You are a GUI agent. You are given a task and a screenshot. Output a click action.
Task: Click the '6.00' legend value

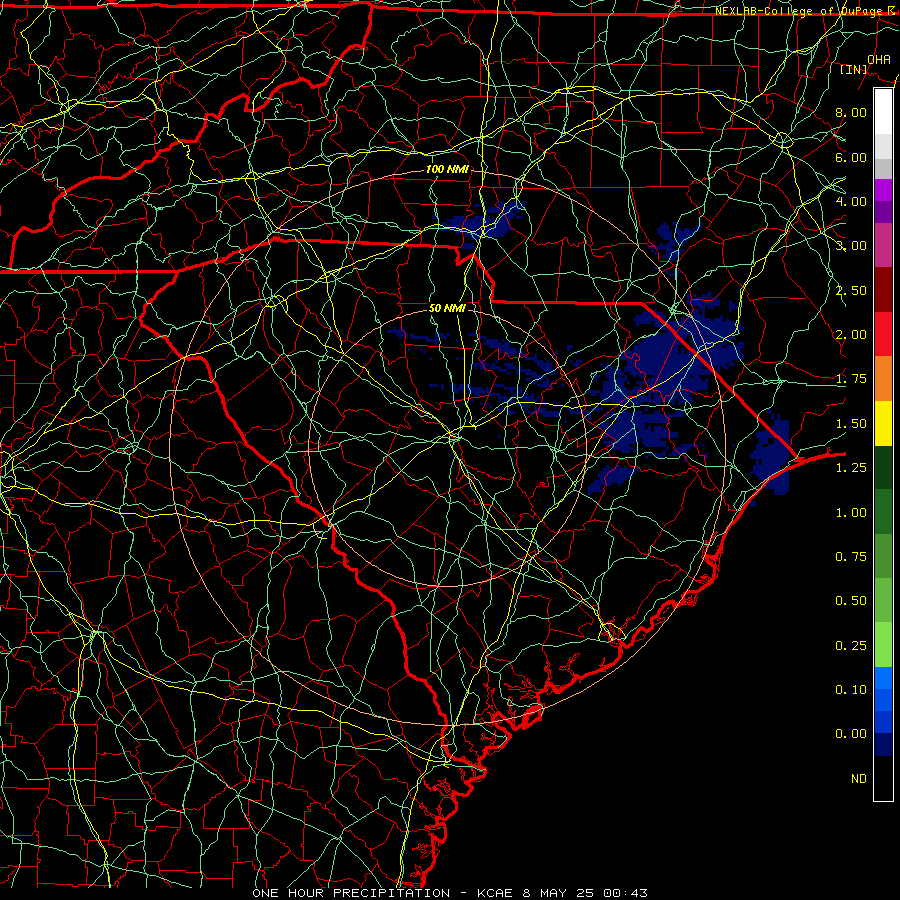pos(851,157)
